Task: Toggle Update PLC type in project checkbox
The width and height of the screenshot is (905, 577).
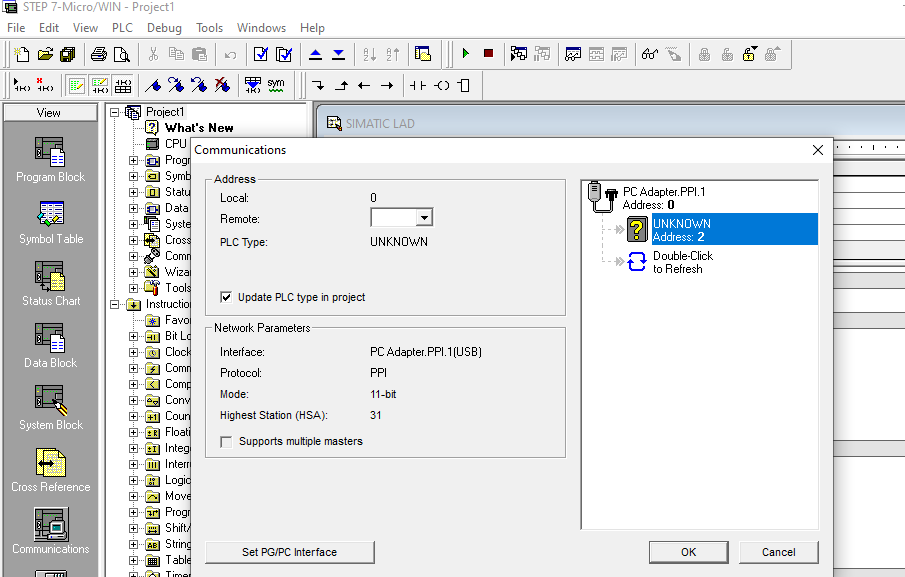Action: [x=226, y=297]
